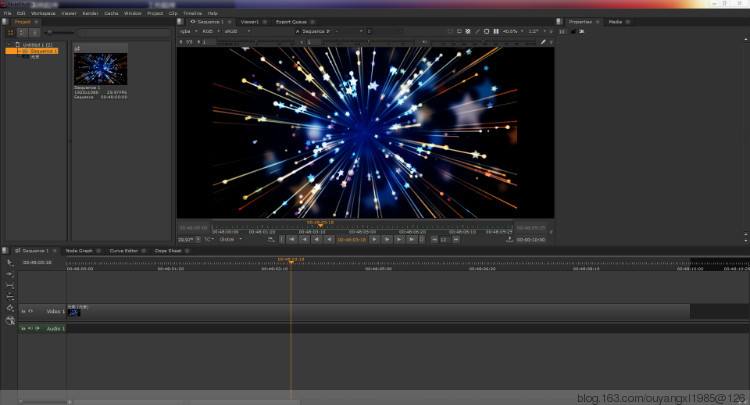Select the arrow selection tool in timeline toolbar
This screenshot has height=405, width=750.
(x=10, y=263)
